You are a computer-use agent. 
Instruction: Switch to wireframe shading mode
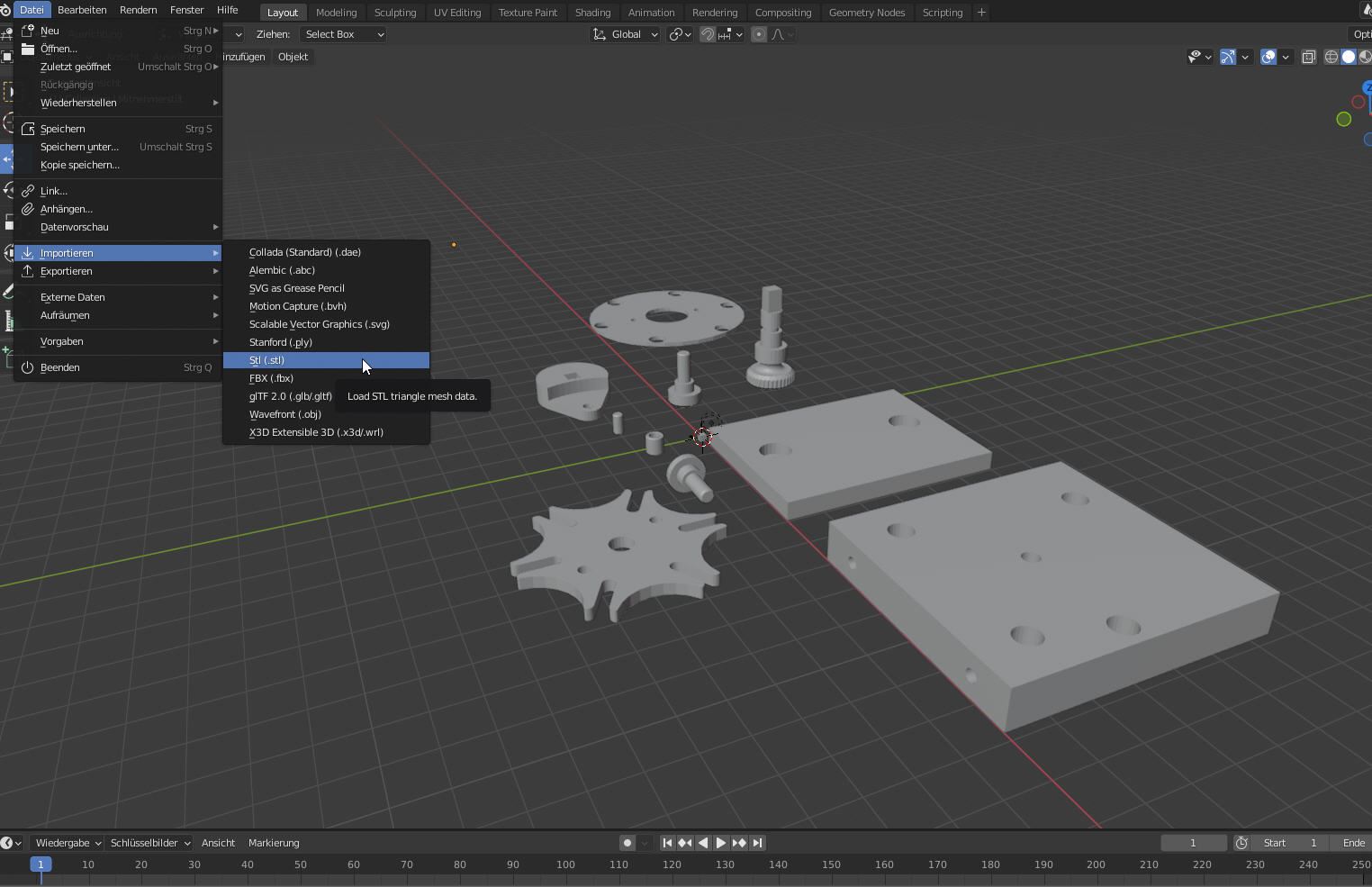(1331, 57)
